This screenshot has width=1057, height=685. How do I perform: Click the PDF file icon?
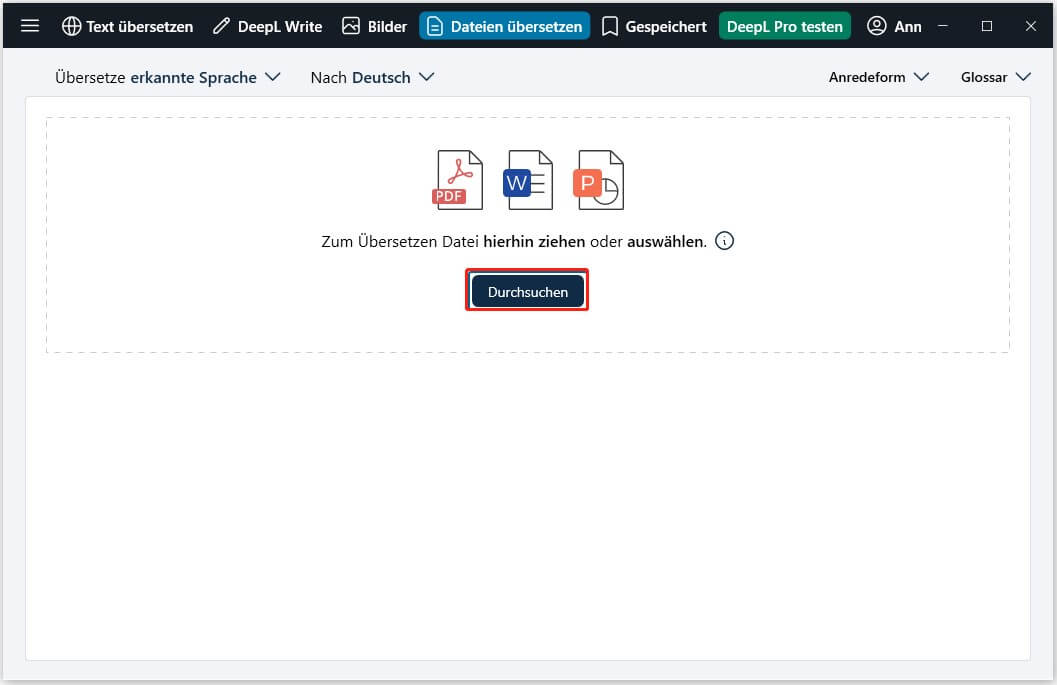pyautogui.click(x=458, y=180)
